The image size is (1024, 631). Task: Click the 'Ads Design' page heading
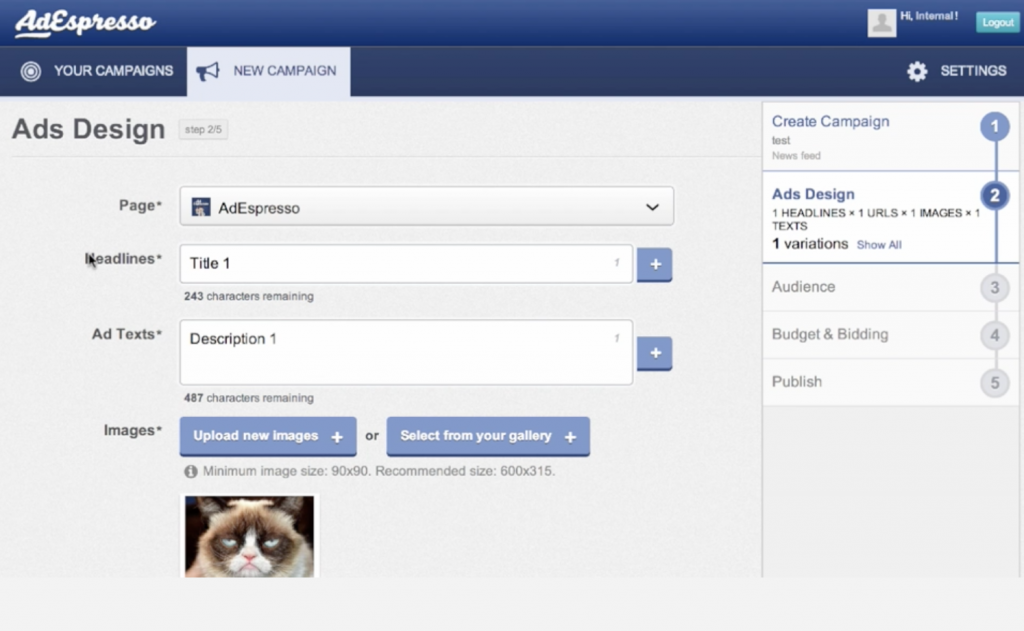[88, 129]
